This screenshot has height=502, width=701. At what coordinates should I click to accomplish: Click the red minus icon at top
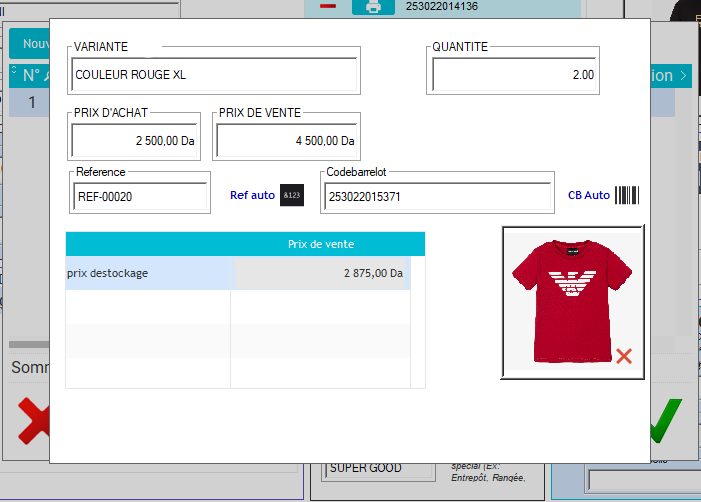(328, 6)
